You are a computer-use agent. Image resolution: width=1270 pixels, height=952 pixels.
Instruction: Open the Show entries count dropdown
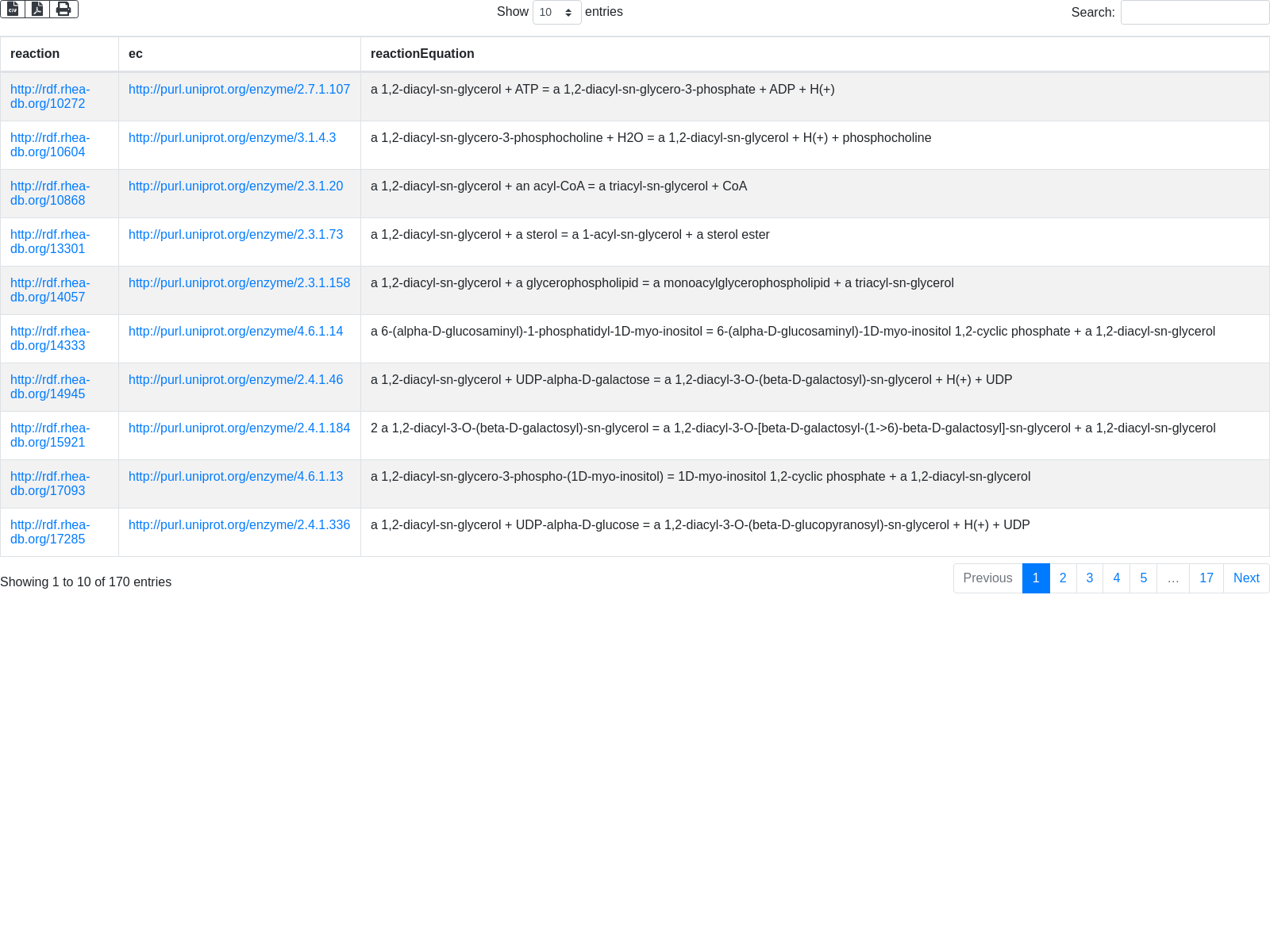pyautogui.click(x=556, y=12)
